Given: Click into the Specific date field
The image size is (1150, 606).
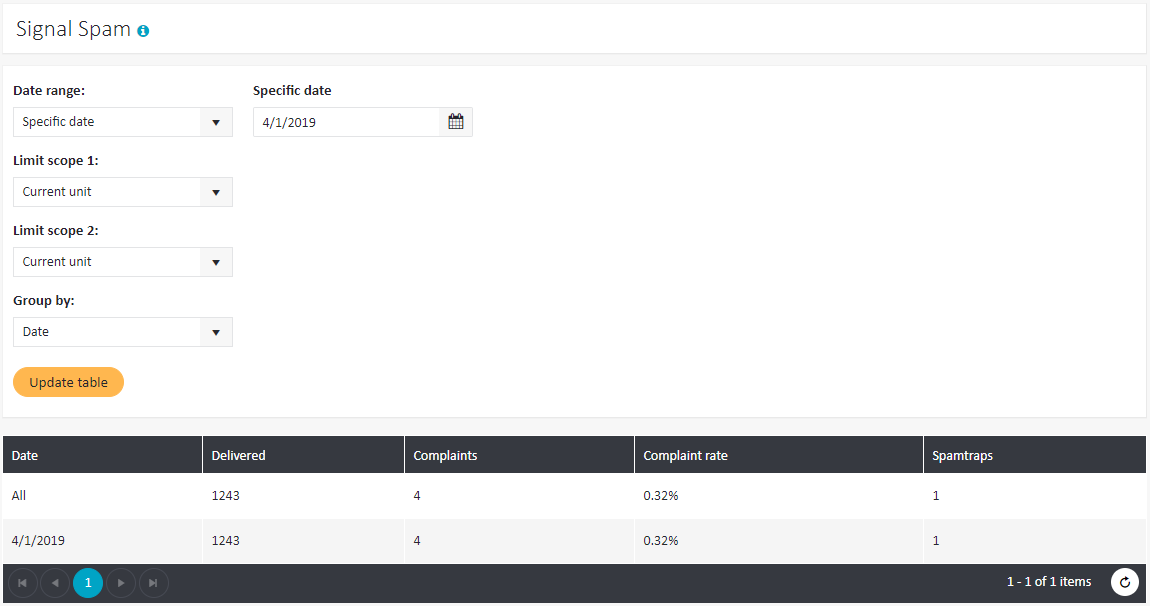Looking at the screenshot, I should pos(345,122).
